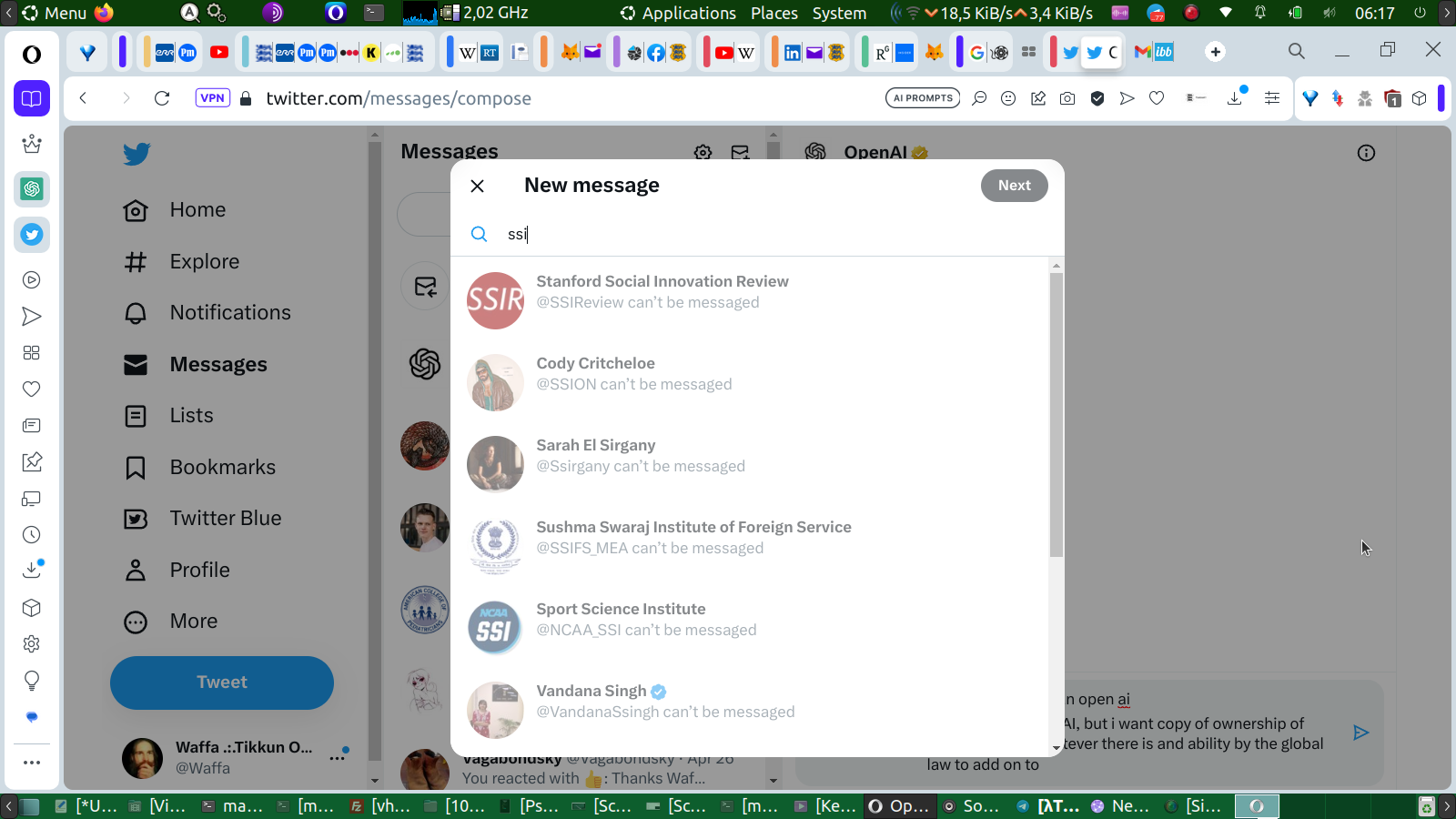
Task: Open Opera workspaces book icon
Action: [32, 98]
